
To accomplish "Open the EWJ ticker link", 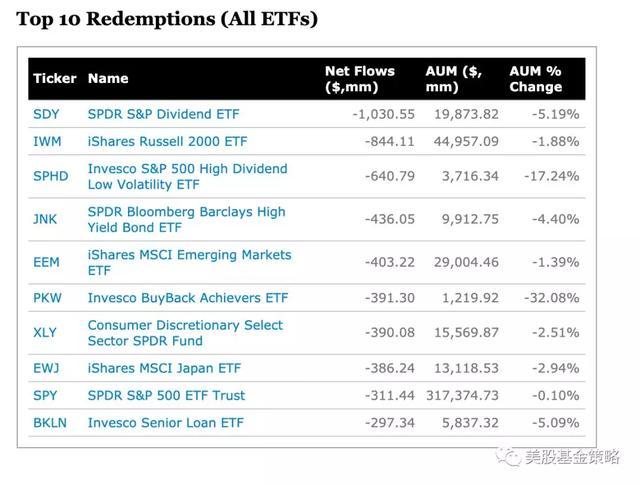I will coord(47,369).
